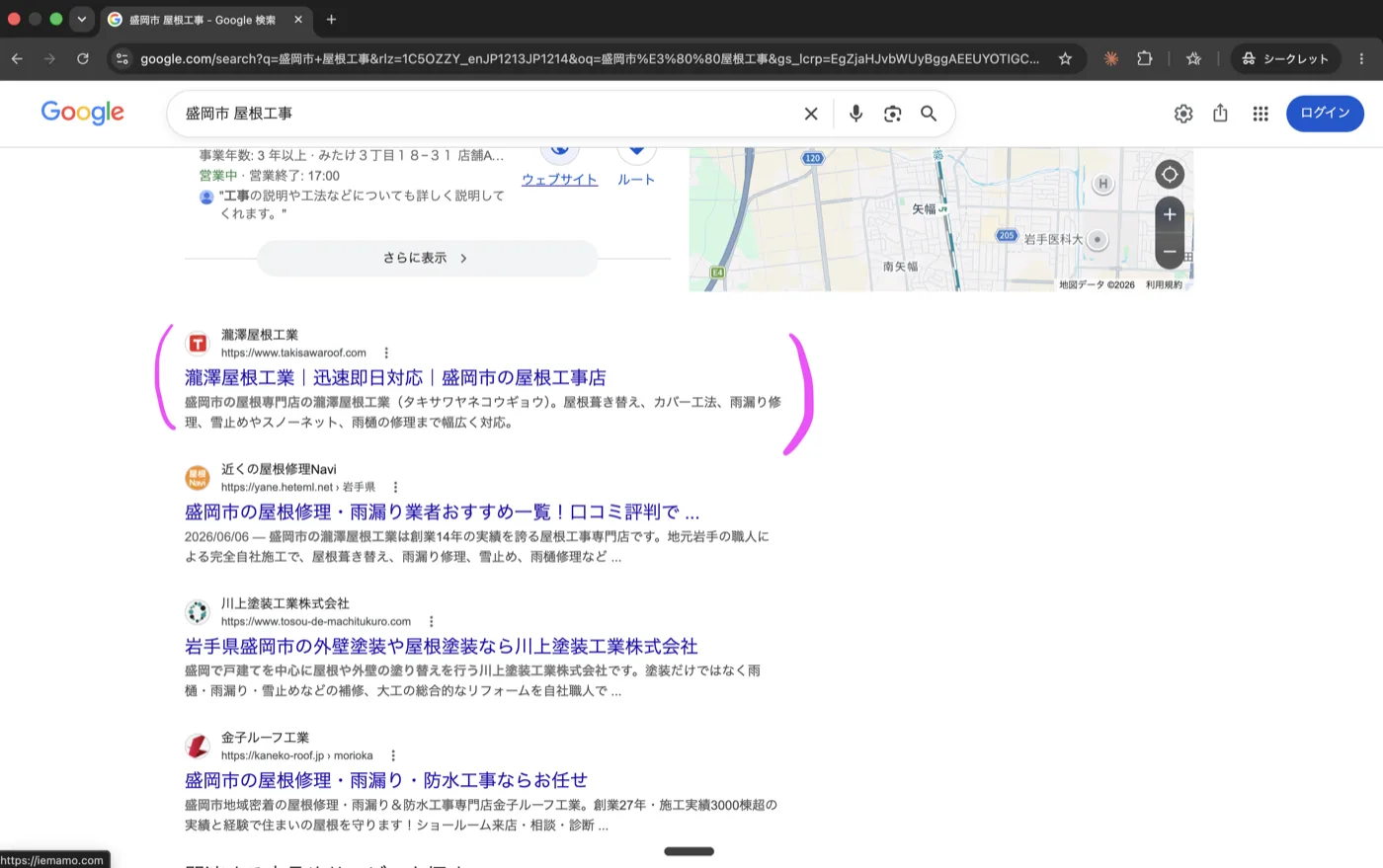The image size is (1383, 868).
Task: Click the 岩手医科大 map label
Action: pyautogui.click(x=1053, y=240)
